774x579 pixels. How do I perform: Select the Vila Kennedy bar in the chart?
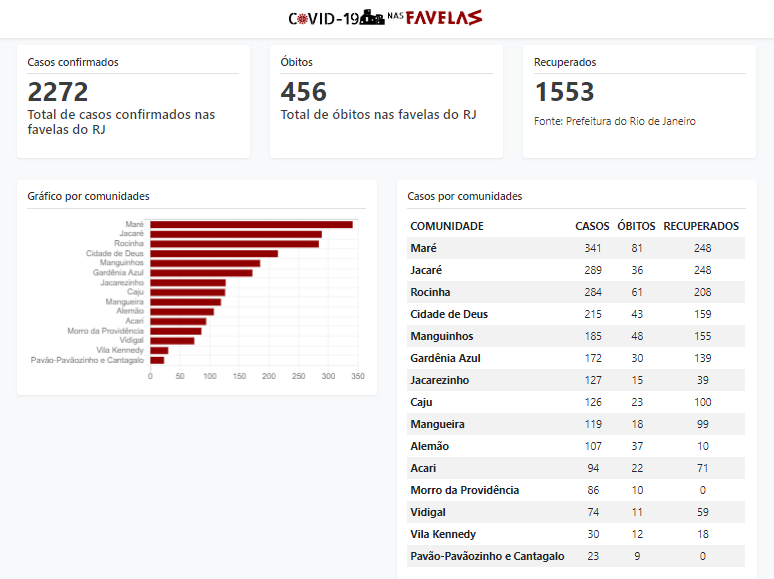click(x=159, y=350)
